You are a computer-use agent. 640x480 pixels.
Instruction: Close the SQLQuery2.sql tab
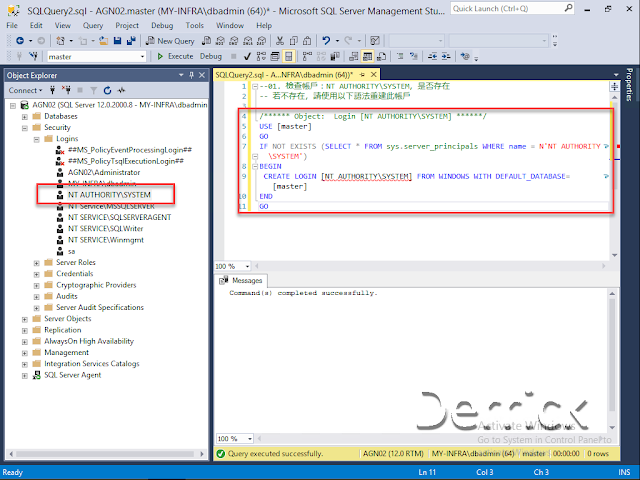(x=373, y=75)
